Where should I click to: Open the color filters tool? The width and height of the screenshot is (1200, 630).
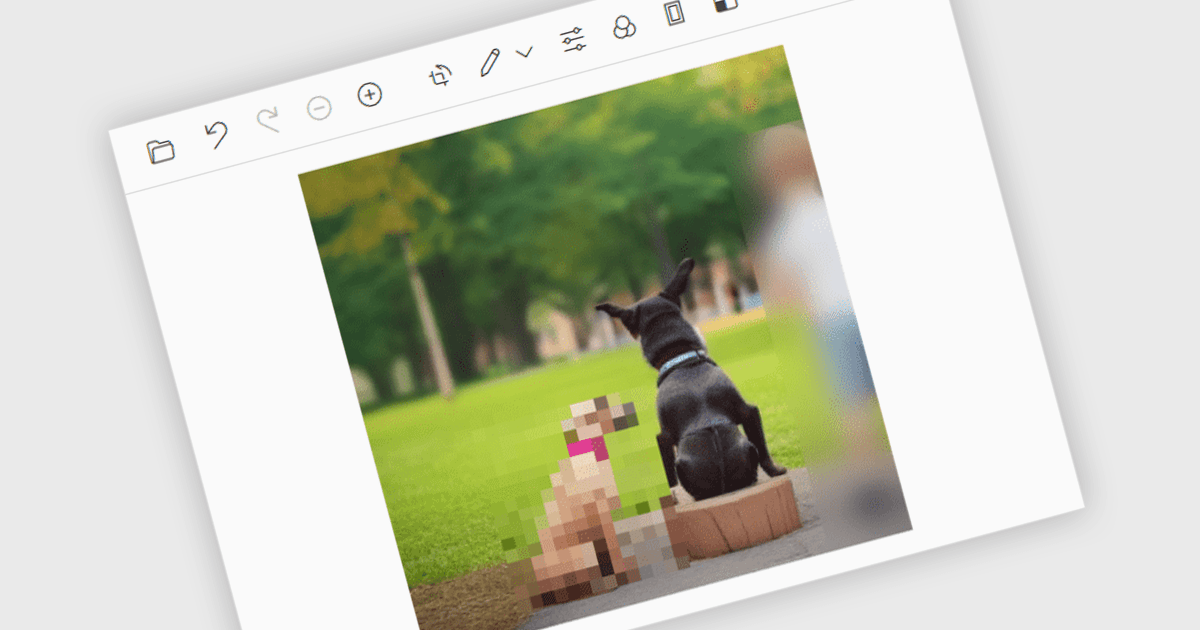624,27
